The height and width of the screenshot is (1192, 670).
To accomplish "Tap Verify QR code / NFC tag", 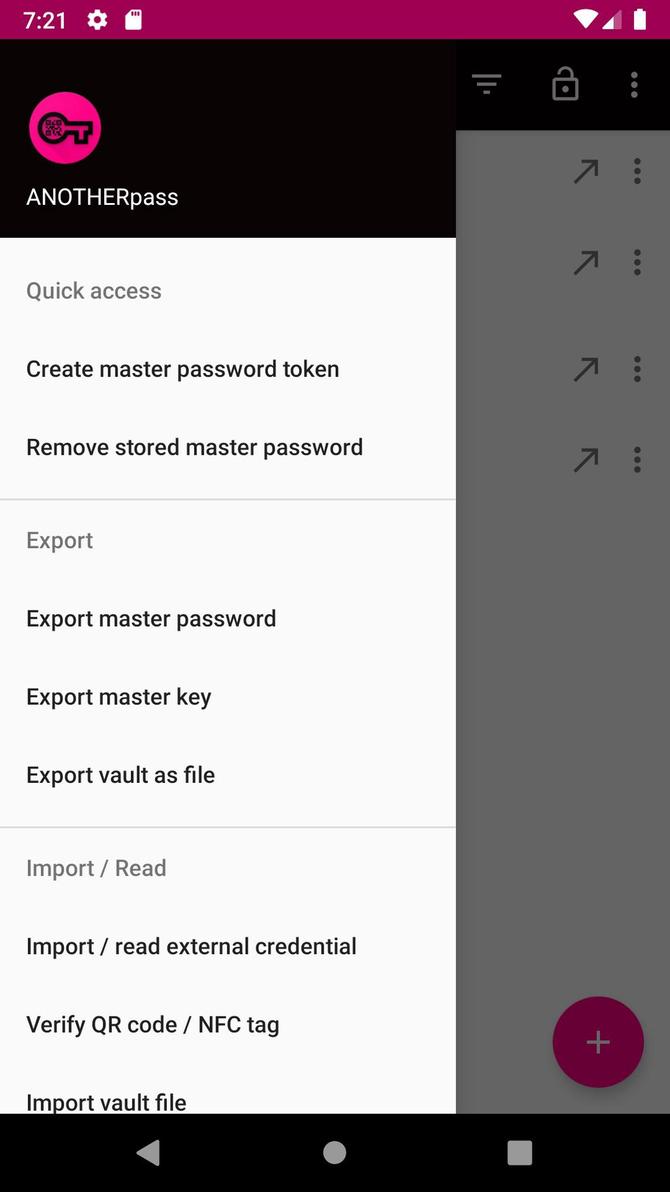I will [152, 1024].
